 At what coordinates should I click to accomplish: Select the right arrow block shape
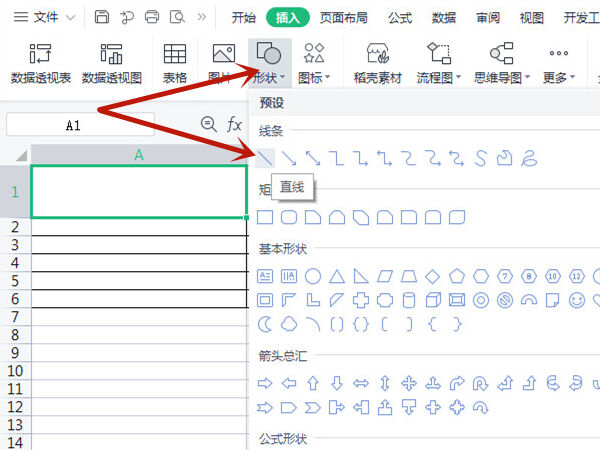click(x=265, y=383)
